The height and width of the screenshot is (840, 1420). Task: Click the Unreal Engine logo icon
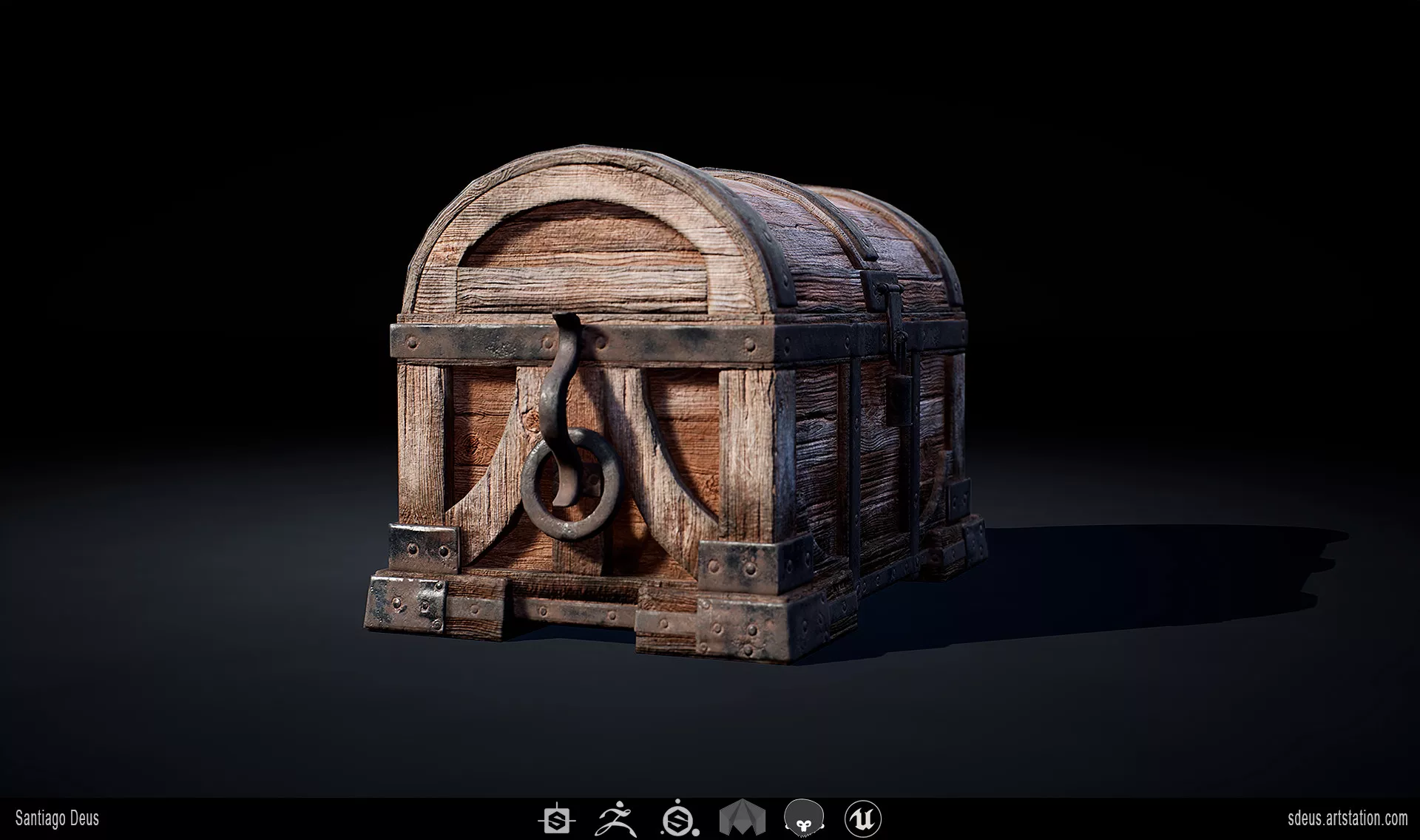(862, 819)
